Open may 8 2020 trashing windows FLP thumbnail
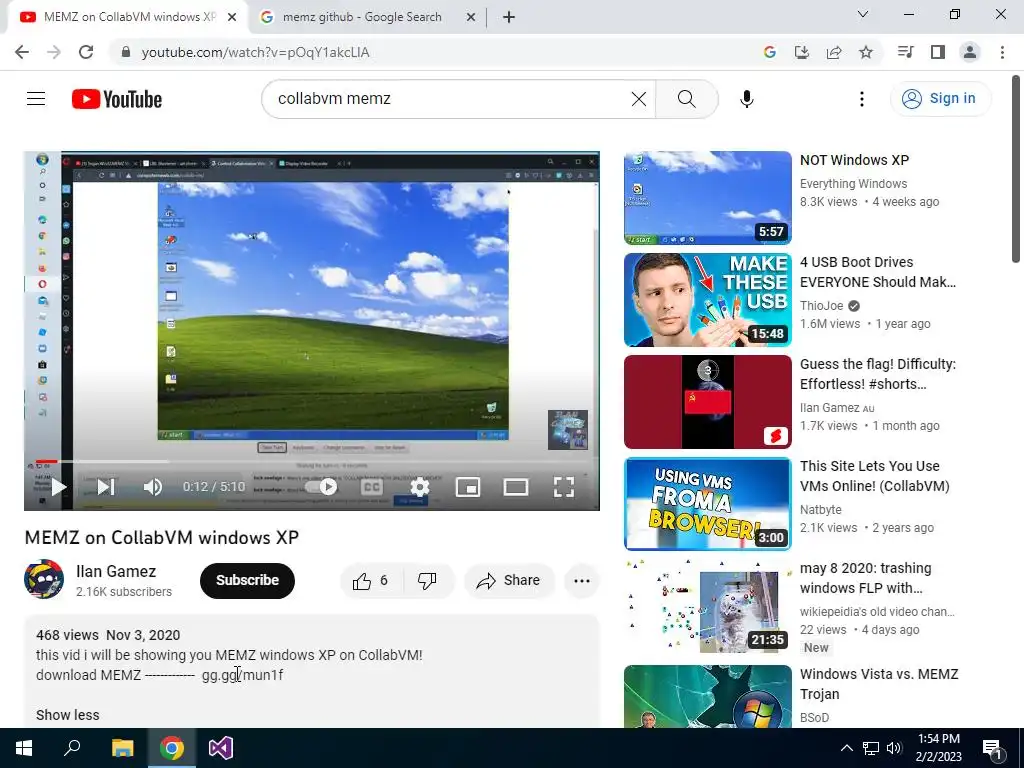Screen dimensions: 1024x768 click(708, 606)
